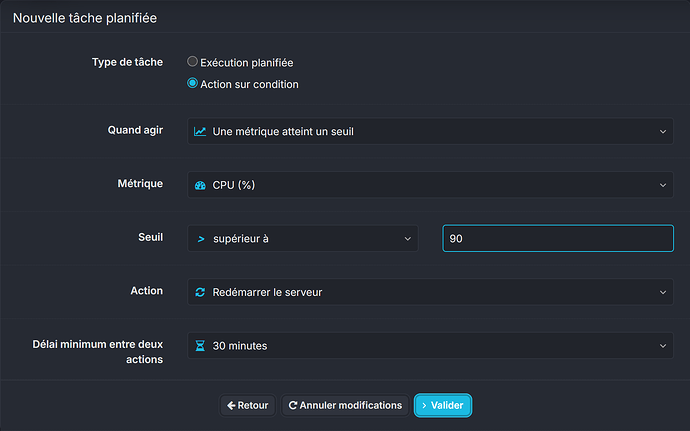Image resolution: width=690 pixels, height=431 pixels.
Task: Click the Quand agir label
Action: click(x=135, y=130)
